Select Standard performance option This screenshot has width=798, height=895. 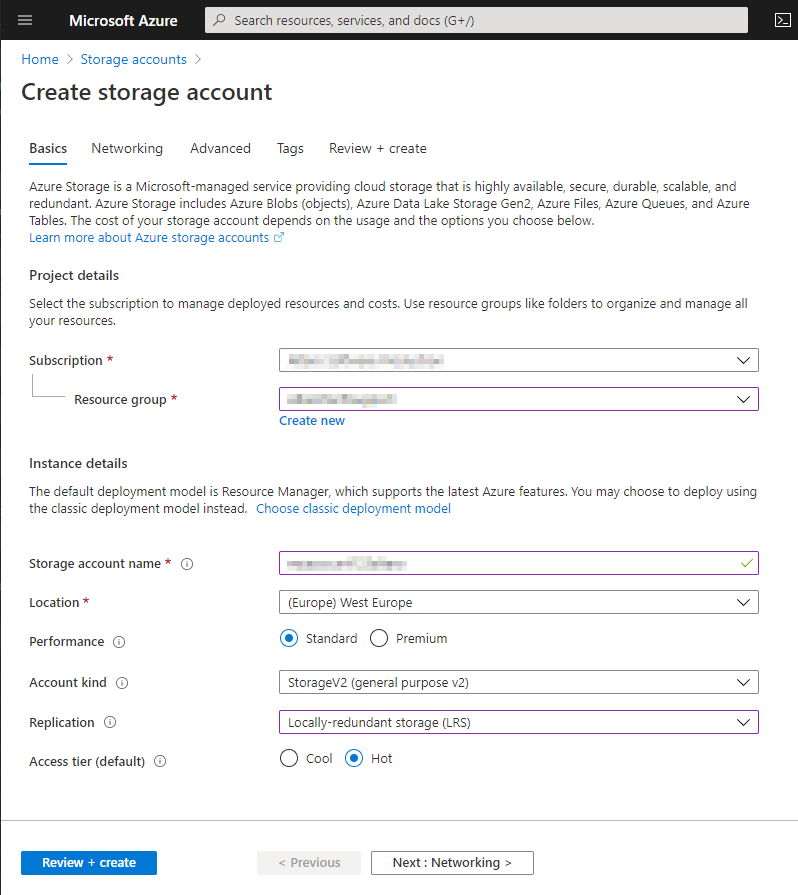[290, 639]
